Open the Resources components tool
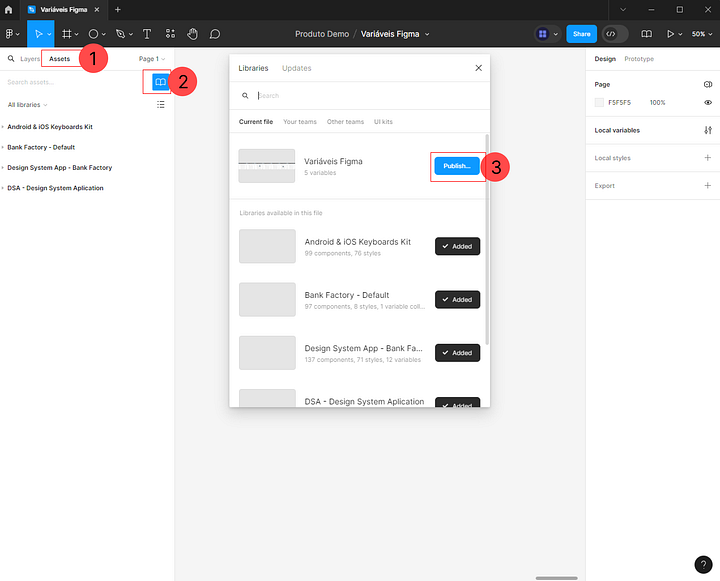The width and height of the screenshot is (720, 581). 170,34
